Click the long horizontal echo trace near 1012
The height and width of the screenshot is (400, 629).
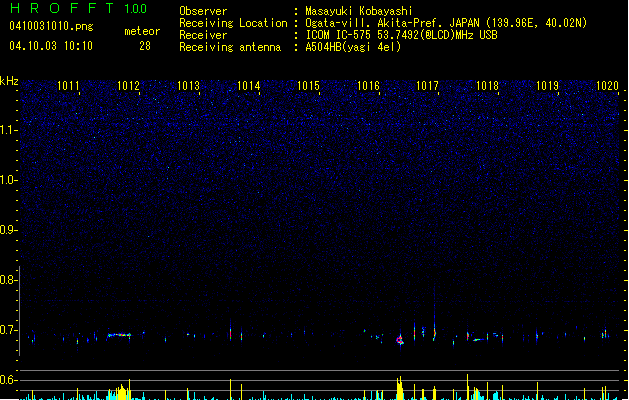click(119, 335)
